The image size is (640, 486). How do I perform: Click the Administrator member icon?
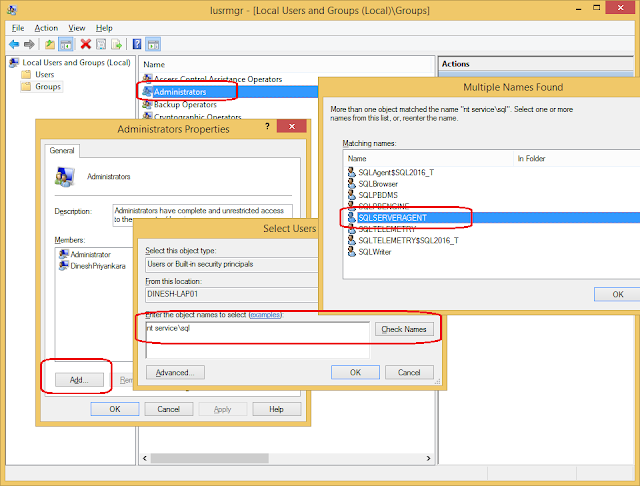pyautogui.click(x=64, y=254)
